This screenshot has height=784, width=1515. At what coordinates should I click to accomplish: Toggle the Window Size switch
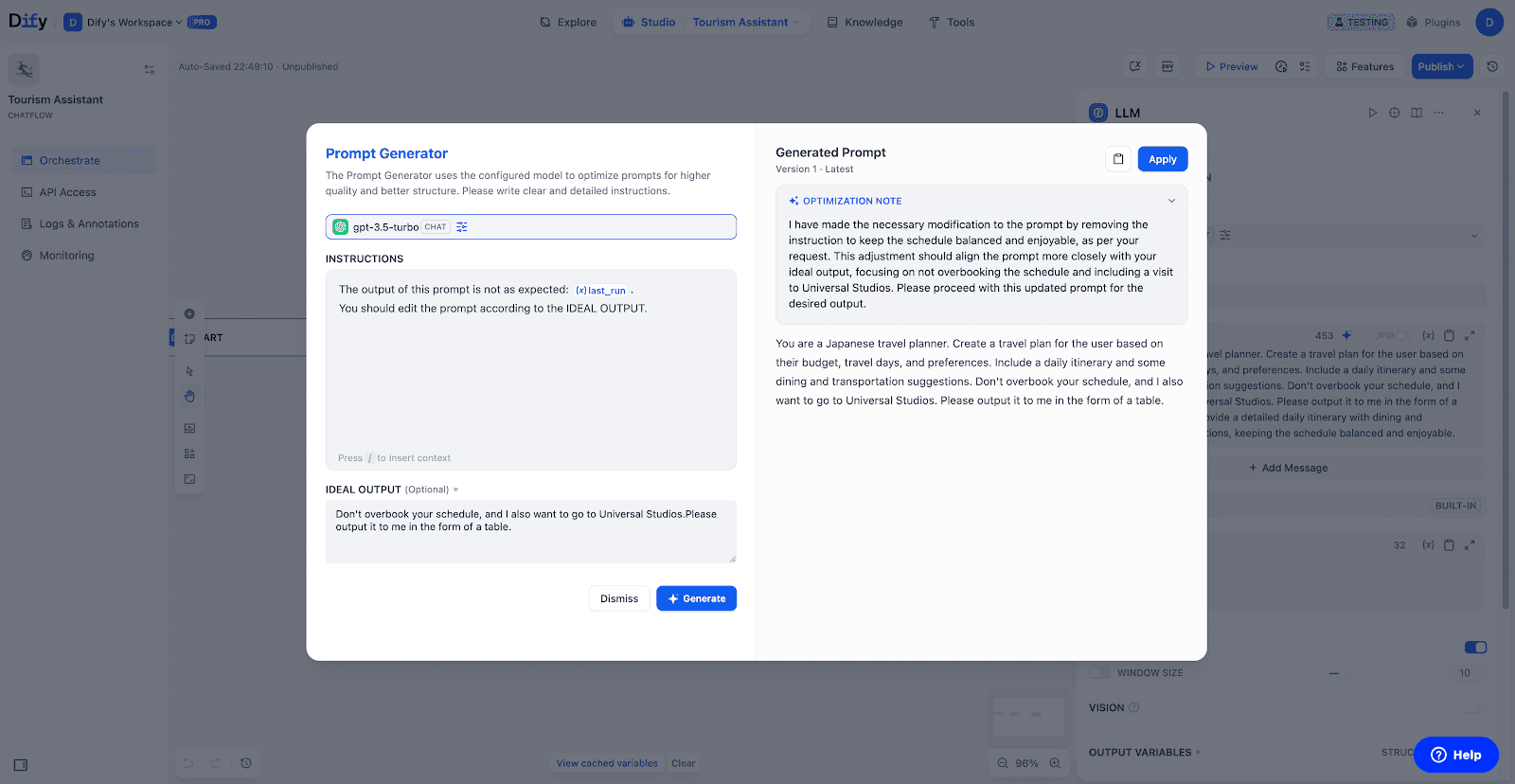[x=1099, y=673]
